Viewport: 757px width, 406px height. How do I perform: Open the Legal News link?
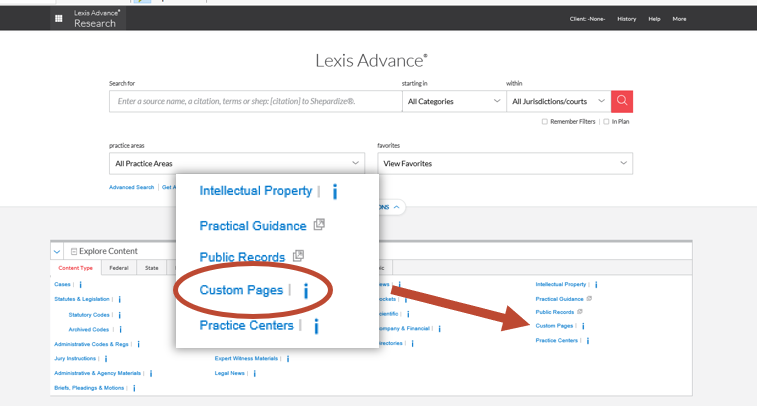[x=230, y=373]
